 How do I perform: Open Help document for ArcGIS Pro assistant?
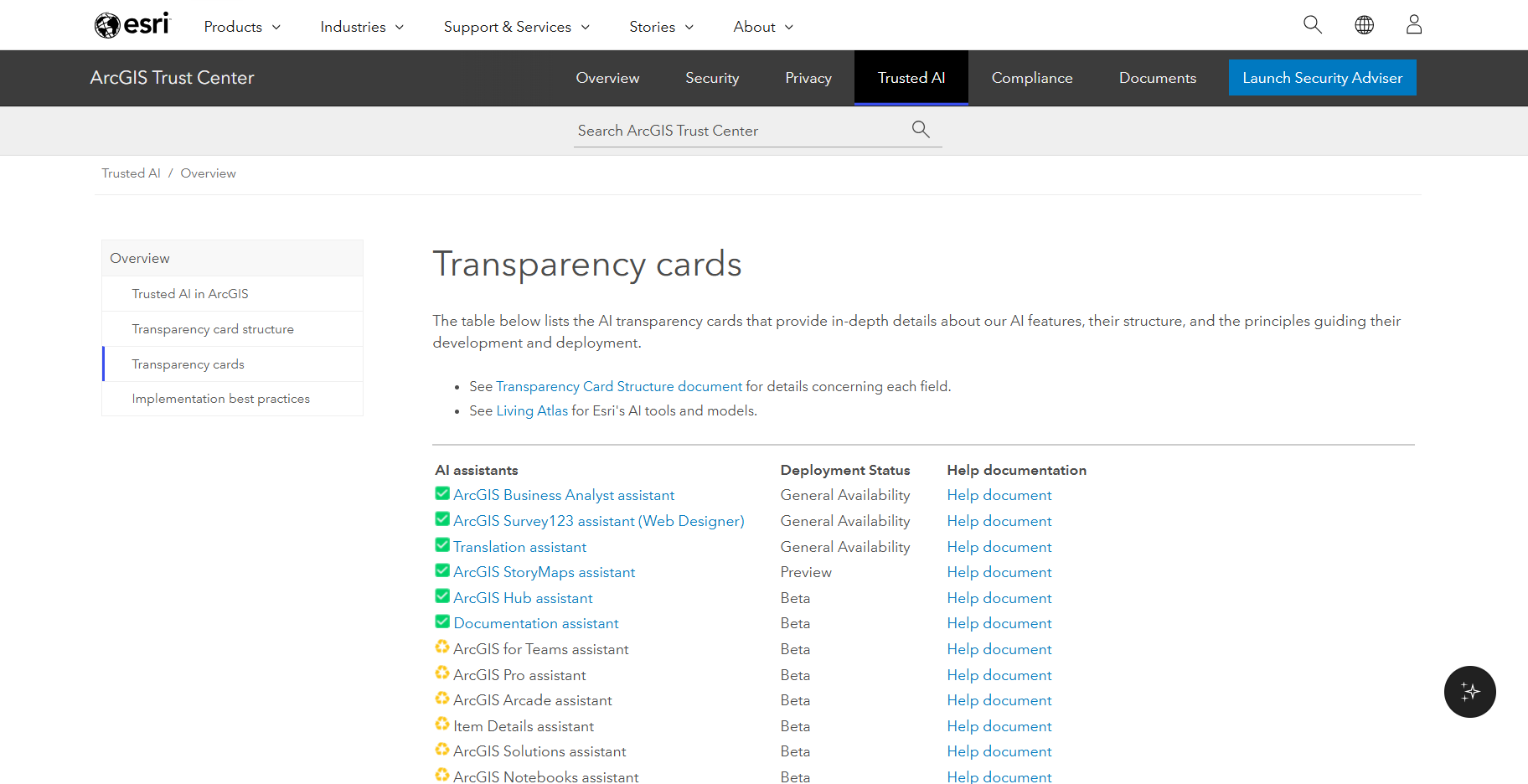[x=999, y=675]
